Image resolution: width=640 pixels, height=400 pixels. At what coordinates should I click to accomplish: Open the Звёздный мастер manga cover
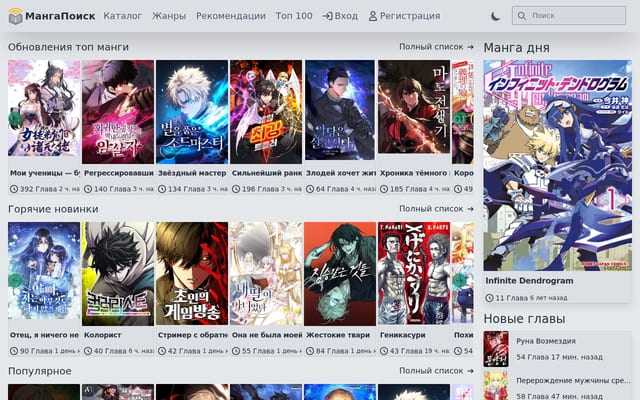tap(192, 112)
